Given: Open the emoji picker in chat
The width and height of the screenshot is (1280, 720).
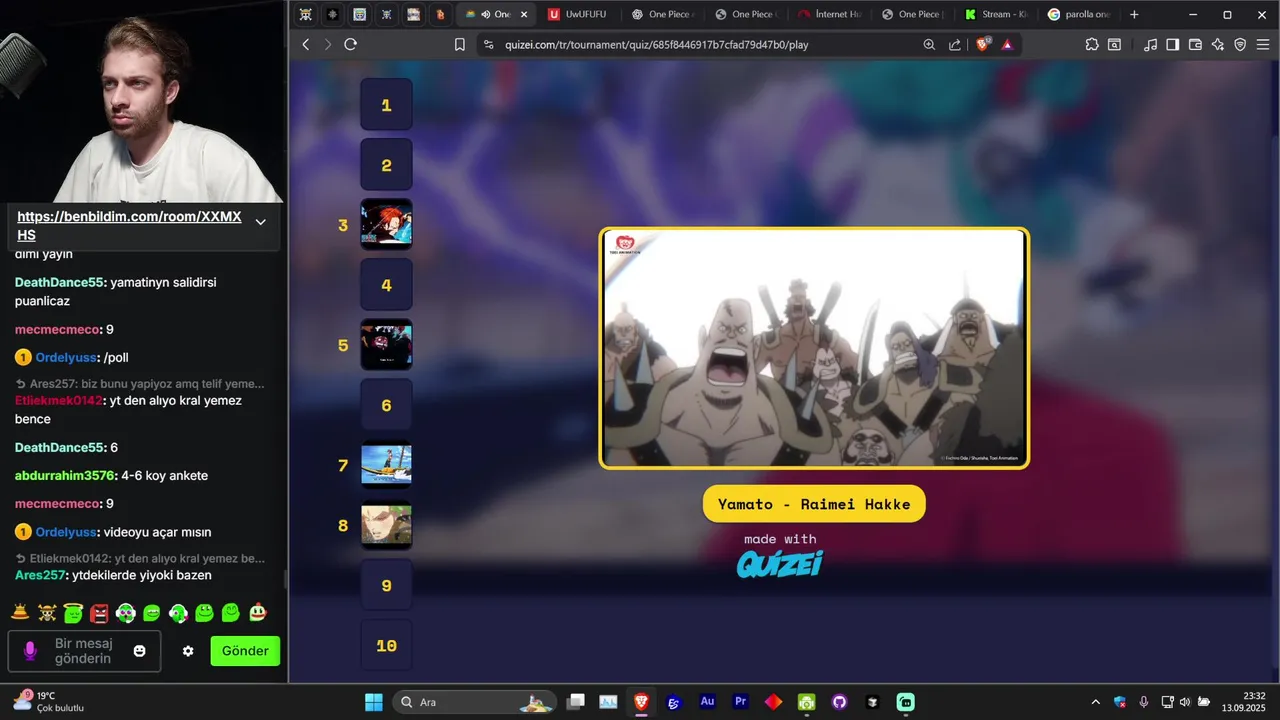Looking at the screenshot, I should click(x=140, y=651).
